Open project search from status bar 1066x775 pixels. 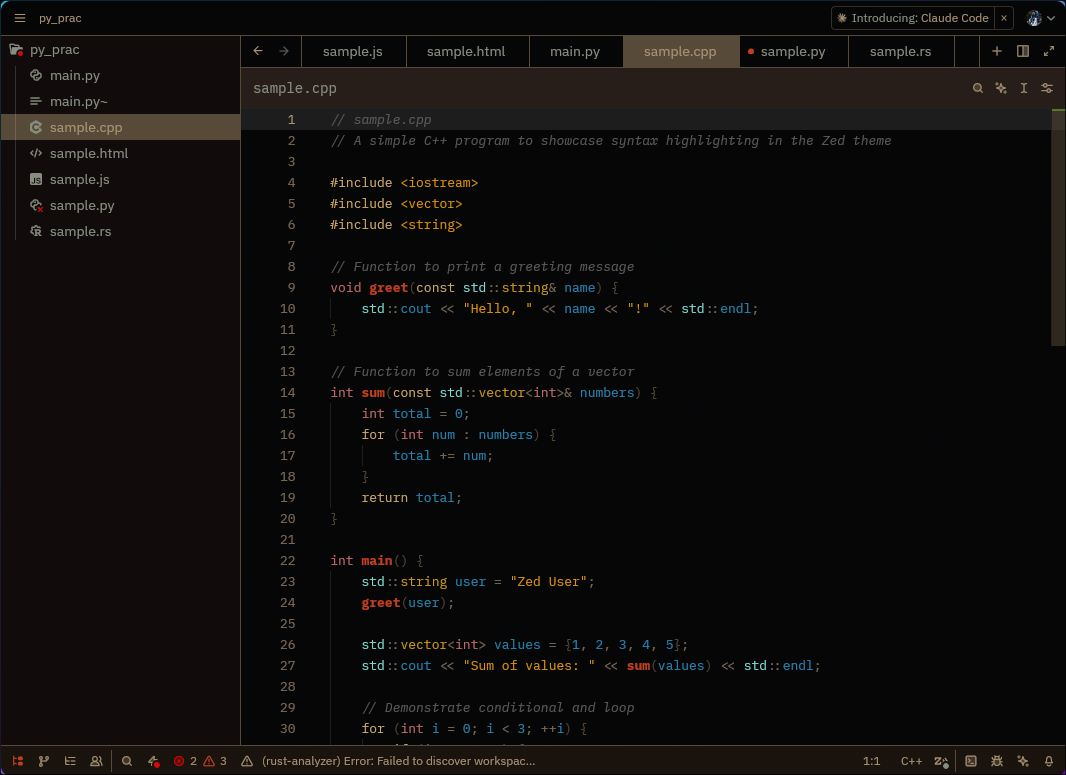pyautogui.click(x=126, y=761)
